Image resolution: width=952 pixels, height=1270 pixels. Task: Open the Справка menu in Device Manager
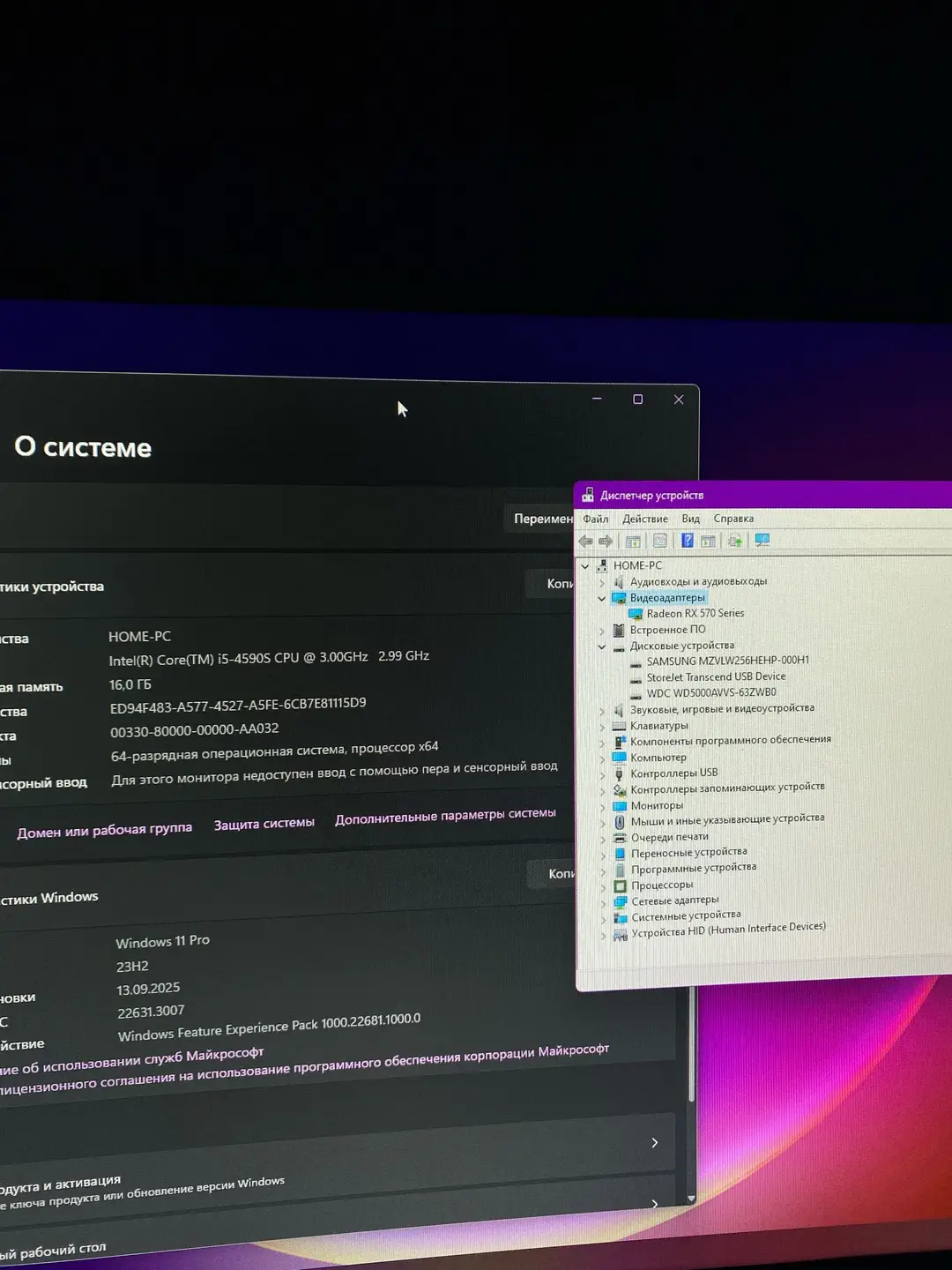733,519
